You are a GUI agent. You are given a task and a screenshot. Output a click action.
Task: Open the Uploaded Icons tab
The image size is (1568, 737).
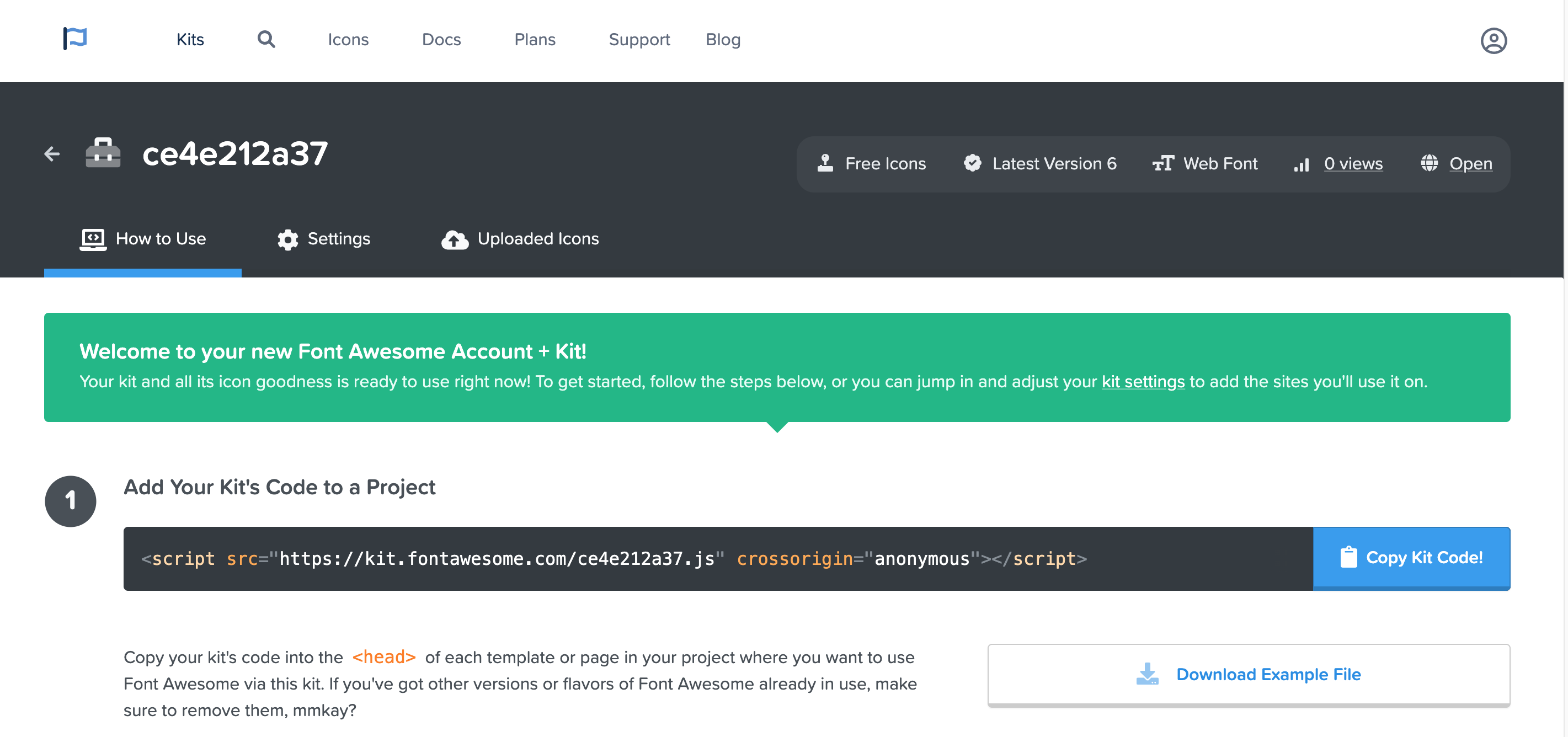pyautogui.click(x=520, y=239)
